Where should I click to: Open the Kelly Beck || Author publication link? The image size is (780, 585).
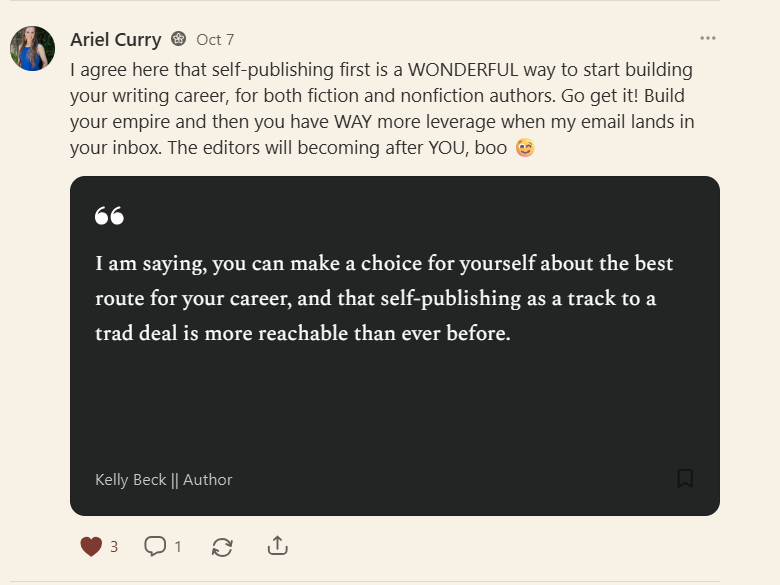pyautogui.click(x=164, y=480)
